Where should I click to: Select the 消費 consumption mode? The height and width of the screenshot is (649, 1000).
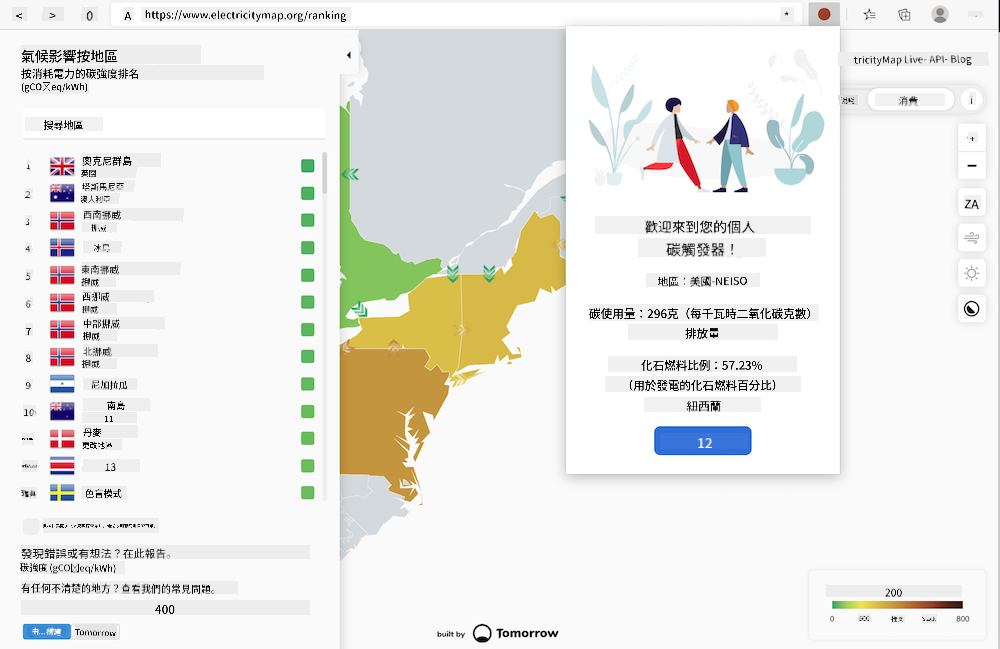coord(908,100)
